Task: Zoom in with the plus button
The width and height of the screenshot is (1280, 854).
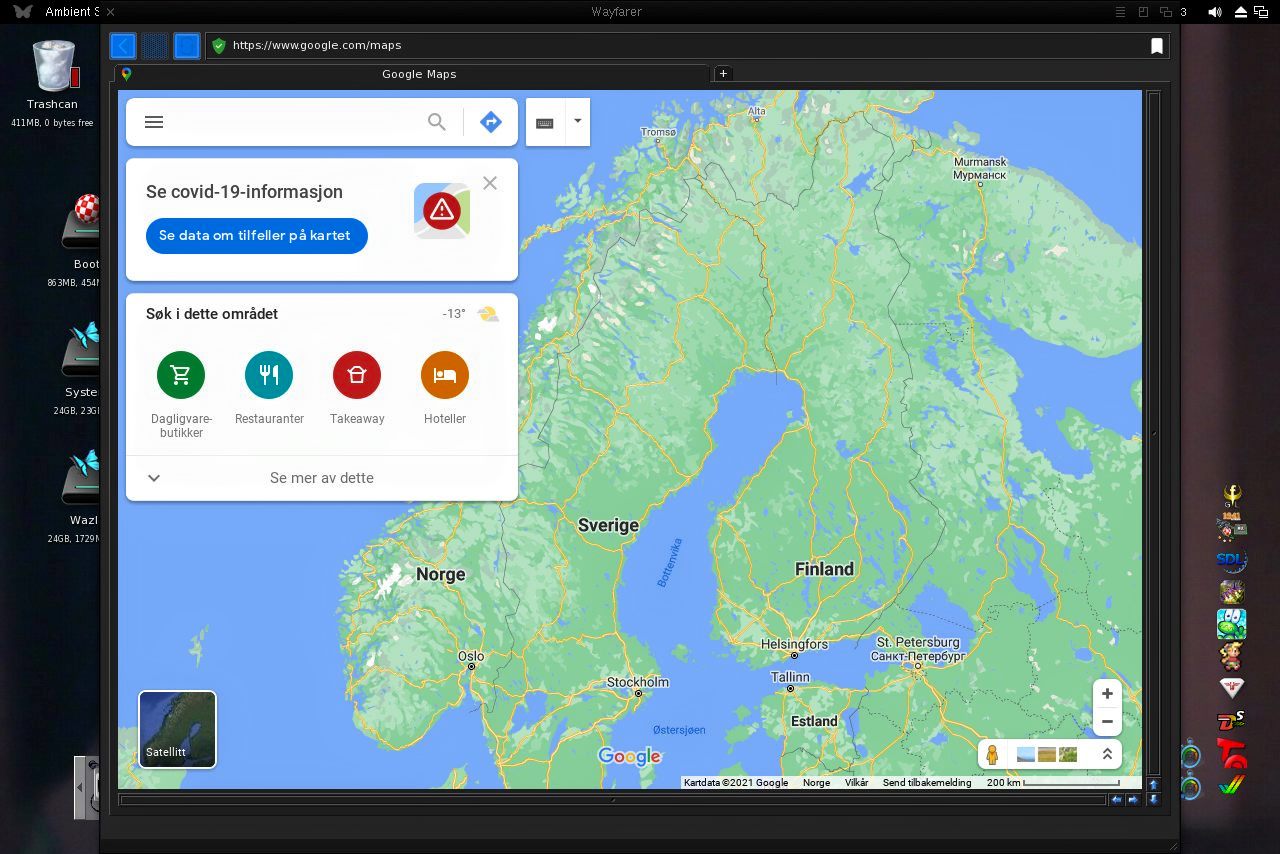Action: click(x=1107, y=694)
